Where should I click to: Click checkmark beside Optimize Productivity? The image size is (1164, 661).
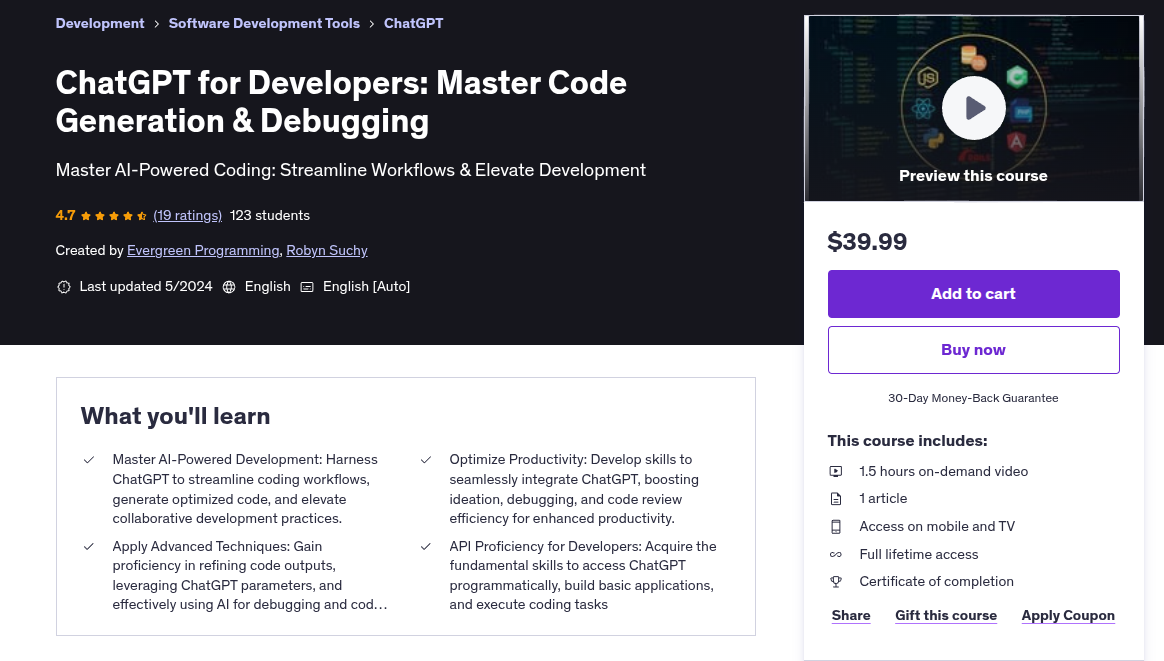426,460
